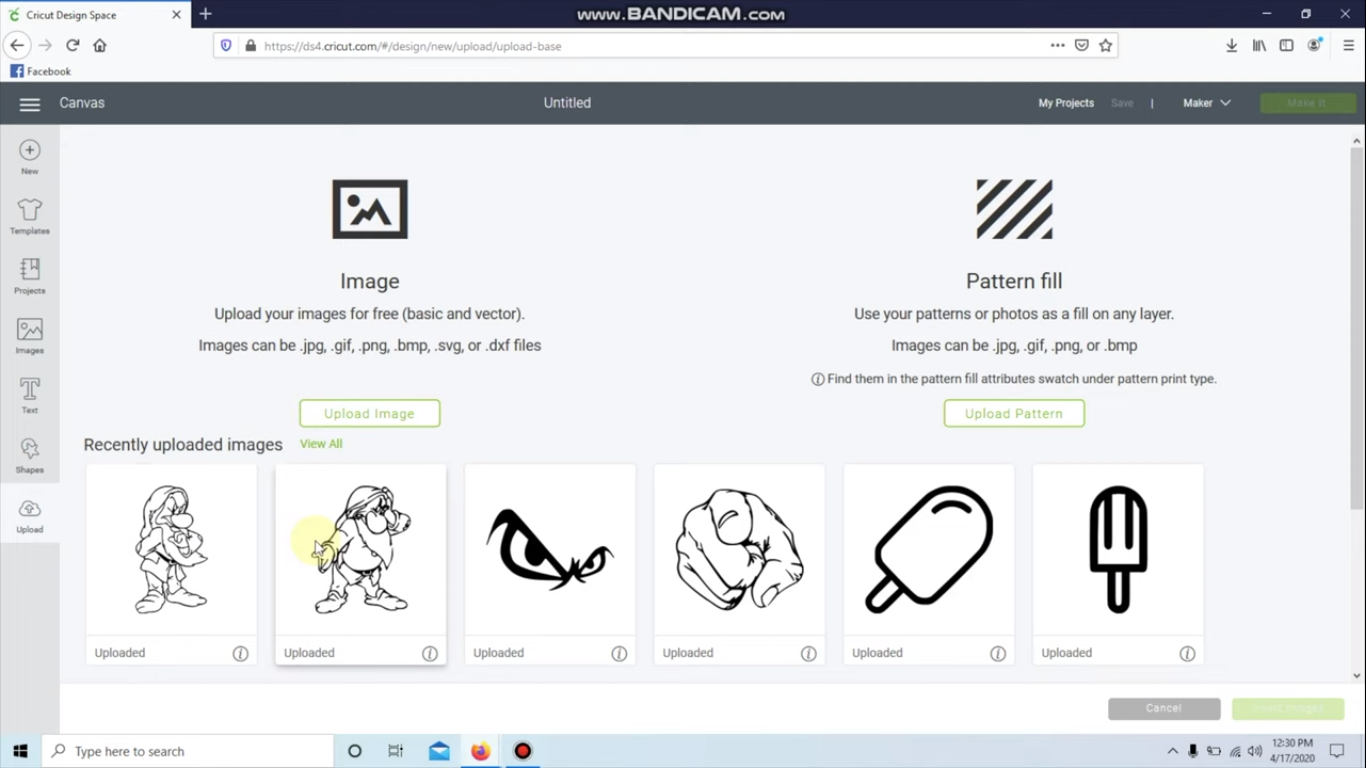Screen dimensions: 1366x768
Task: Bookmark this page with the star icon
Action: coord(1105,45)
